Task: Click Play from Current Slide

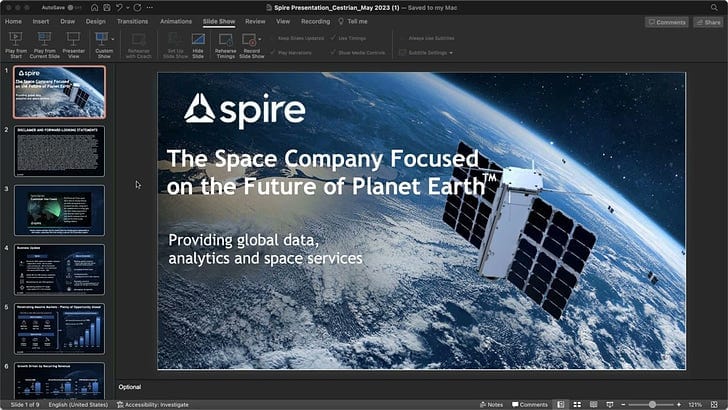Action: [45, 45]
